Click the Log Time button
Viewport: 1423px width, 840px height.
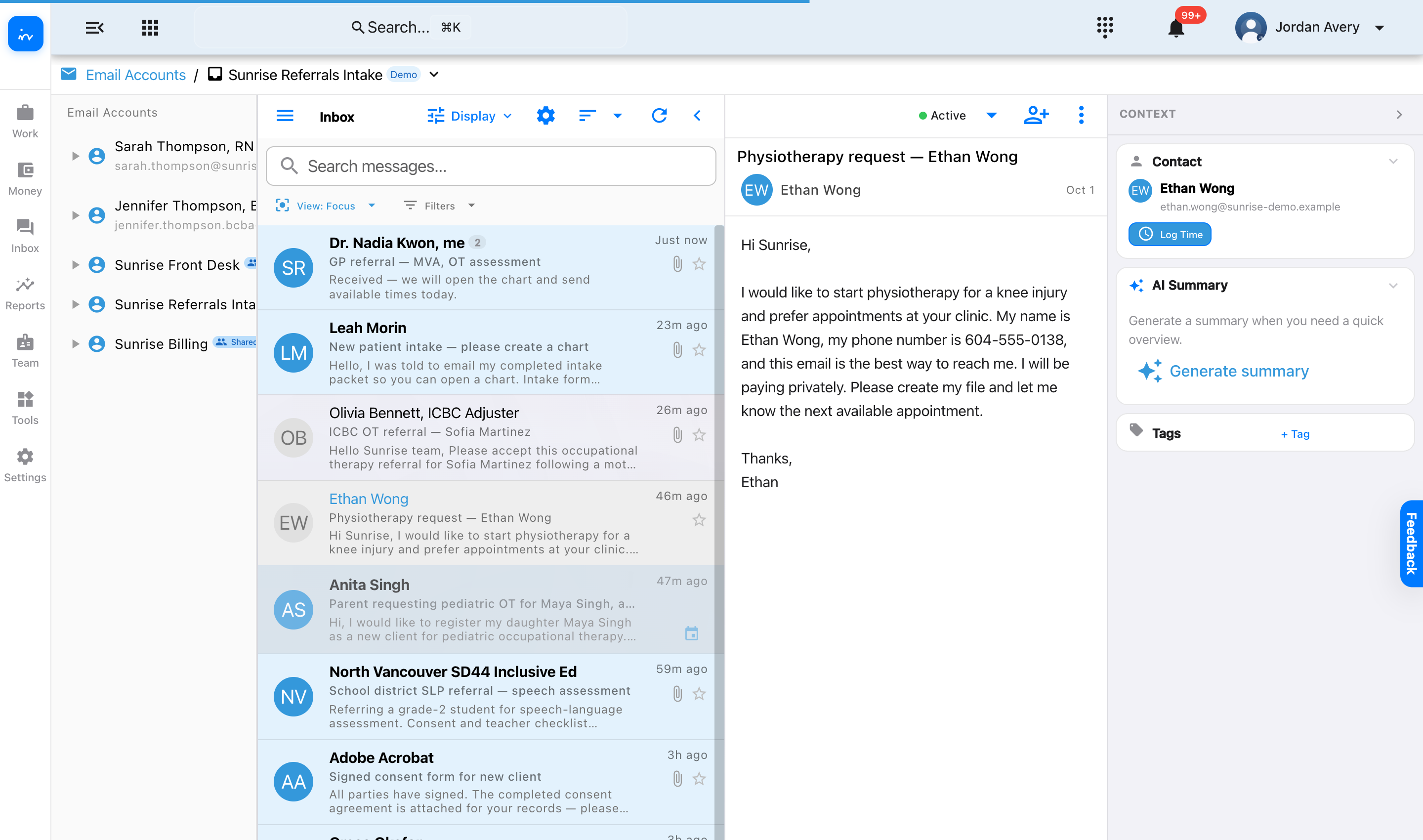1170,234
